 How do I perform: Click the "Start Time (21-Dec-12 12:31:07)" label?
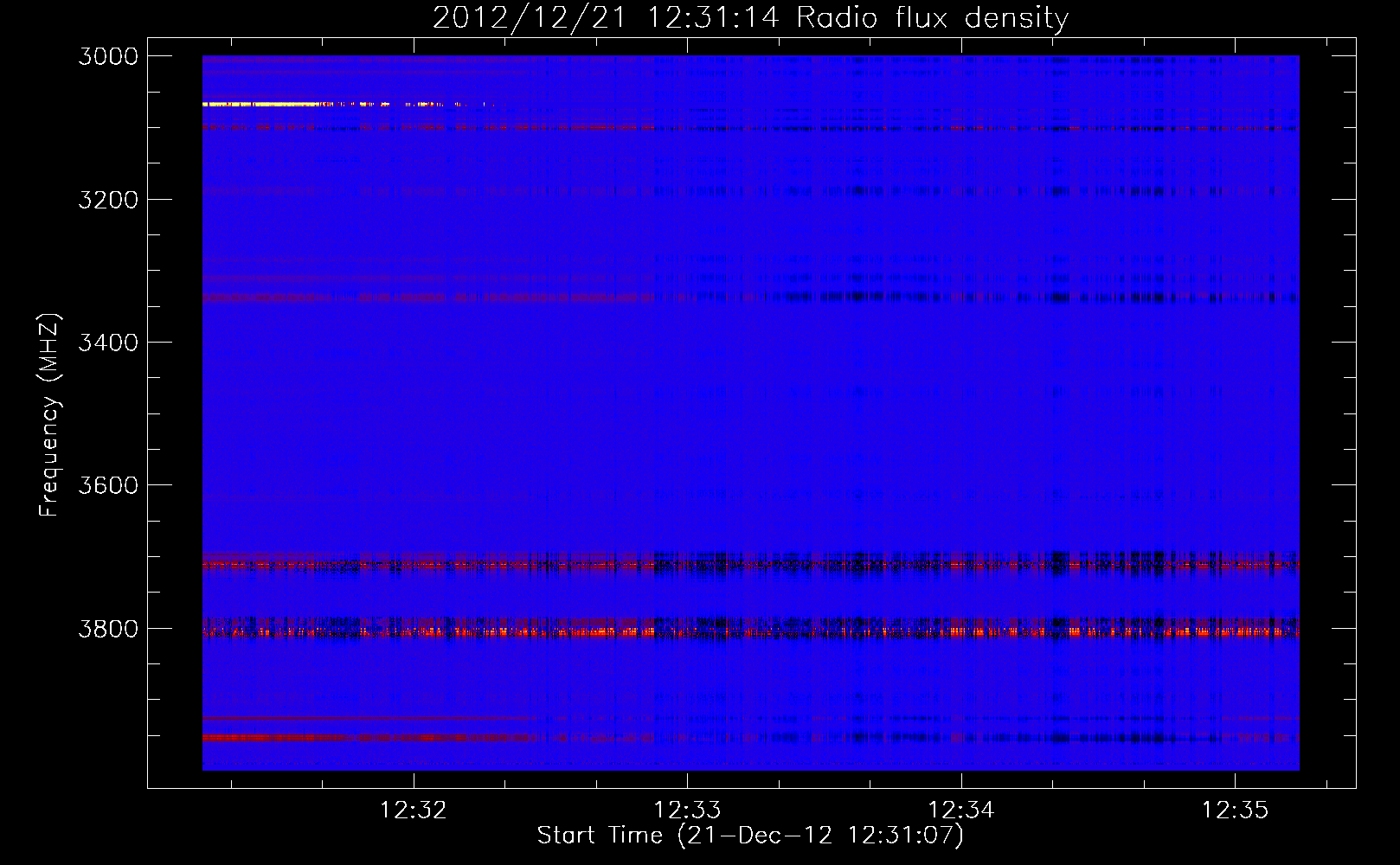click(750, 836)
